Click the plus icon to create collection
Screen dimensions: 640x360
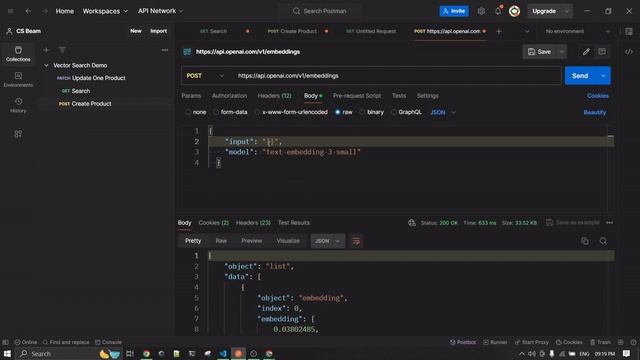click(x=46, y=50)
